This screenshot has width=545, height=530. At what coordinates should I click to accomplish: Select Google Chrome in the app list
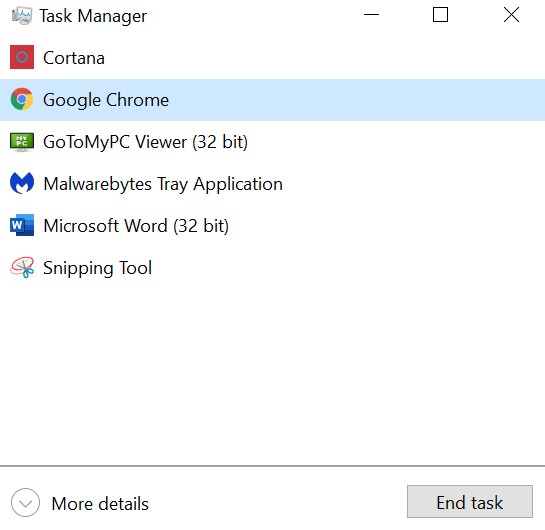272,100
